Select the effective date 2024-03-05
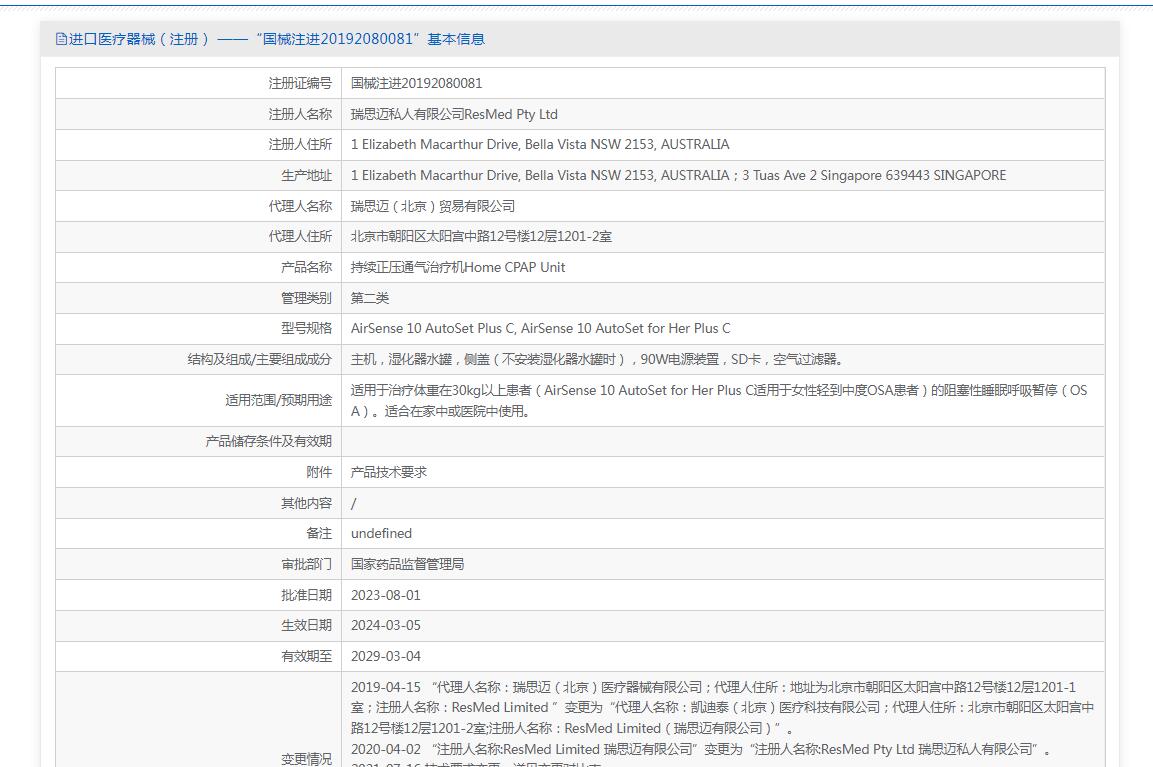The height and width of the screenshot is (767, 1153). point(386,625)
